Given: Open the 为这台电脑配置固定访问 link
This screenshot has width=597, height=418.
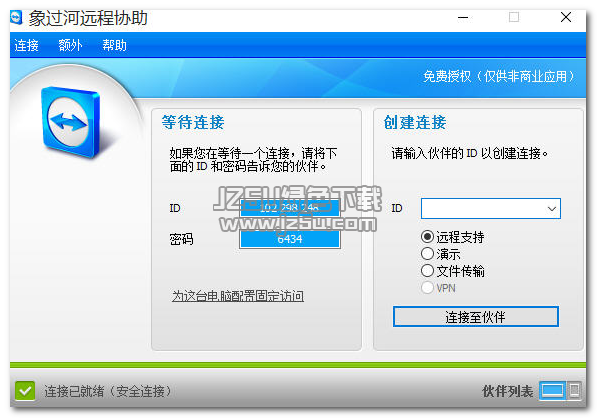Looking at the screenshot, I should click(238, 296).
